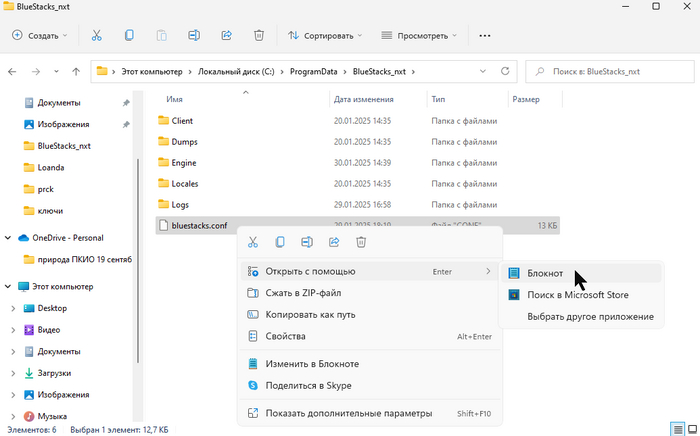This screenshot has height=436, width=700.
Task: Click Изменить в Блокноте menu entry
Action: [369, 364]
